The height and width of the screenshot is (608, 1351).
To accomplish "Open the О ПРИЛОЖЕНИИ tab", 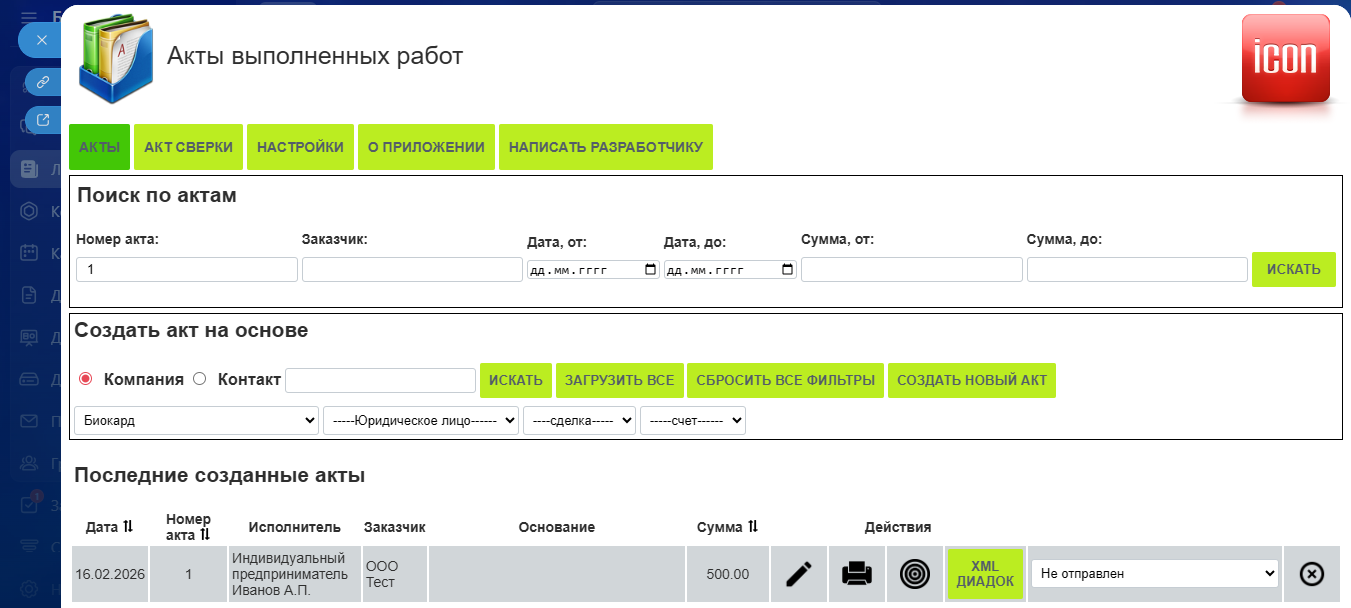I will coord(426,147).
